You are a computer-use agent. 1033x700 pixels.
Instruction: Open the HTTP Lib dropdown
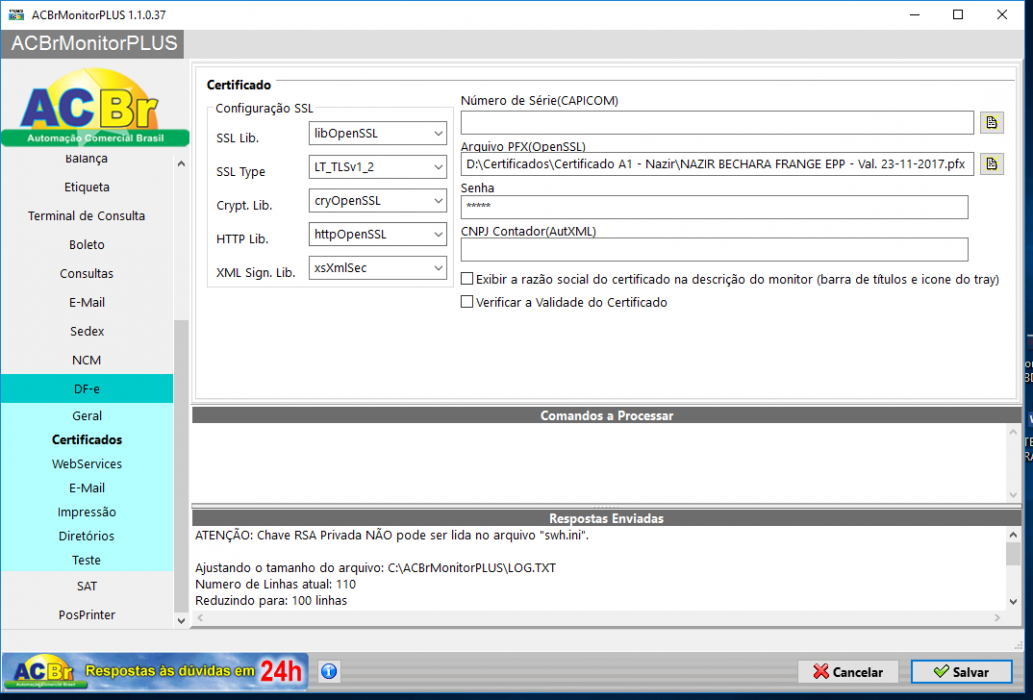point(377,234)
